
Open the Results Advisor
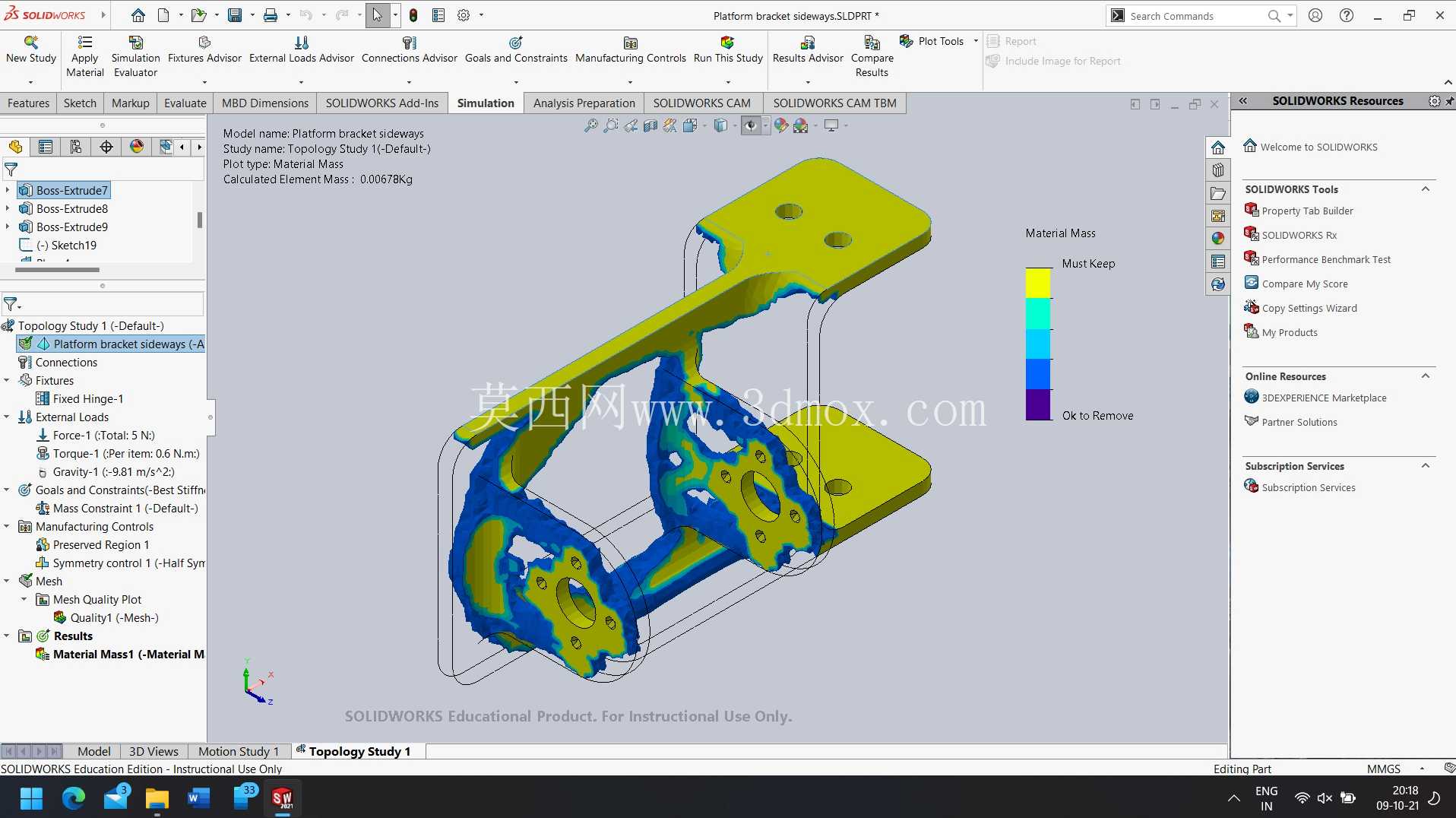[x=808, y=49]
